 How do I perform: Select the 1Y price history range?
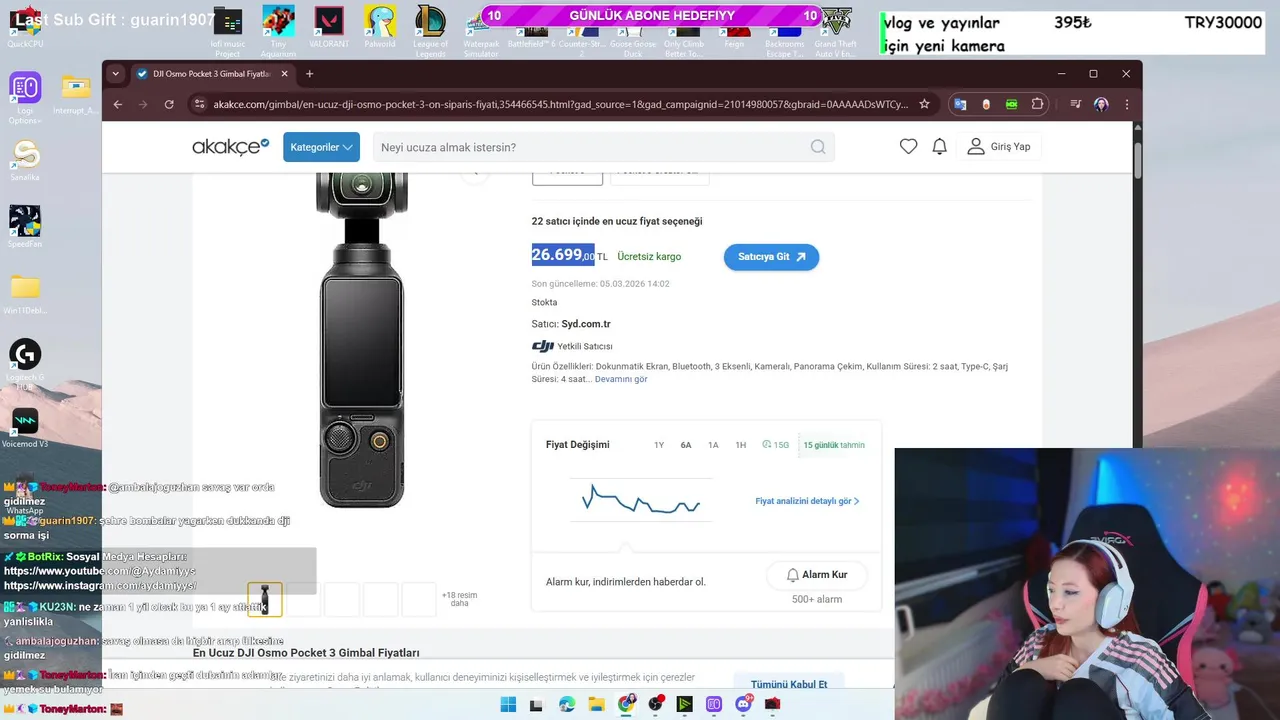point(659,445)
